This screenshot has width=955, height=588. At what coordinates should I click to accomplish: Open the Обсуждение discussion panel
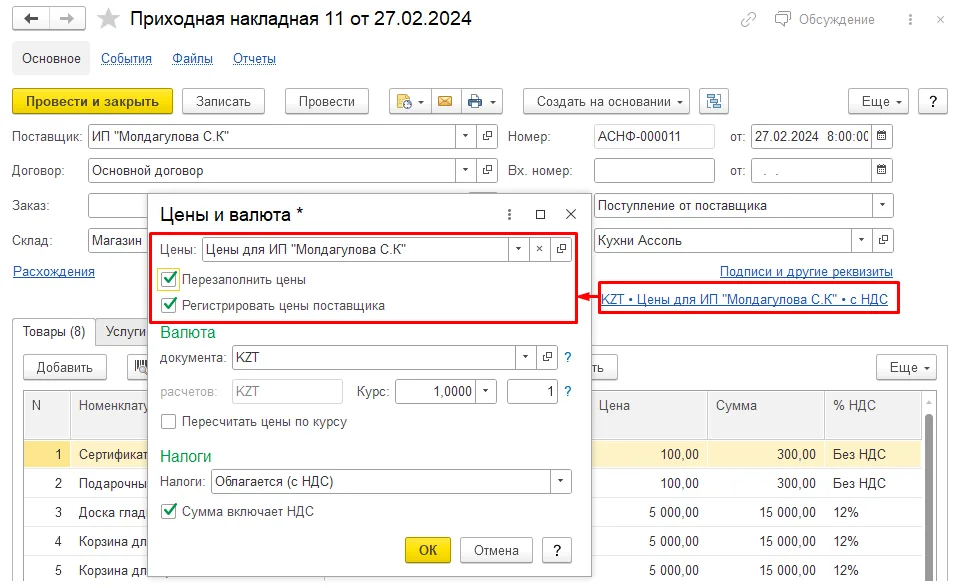tap(824, 19)
